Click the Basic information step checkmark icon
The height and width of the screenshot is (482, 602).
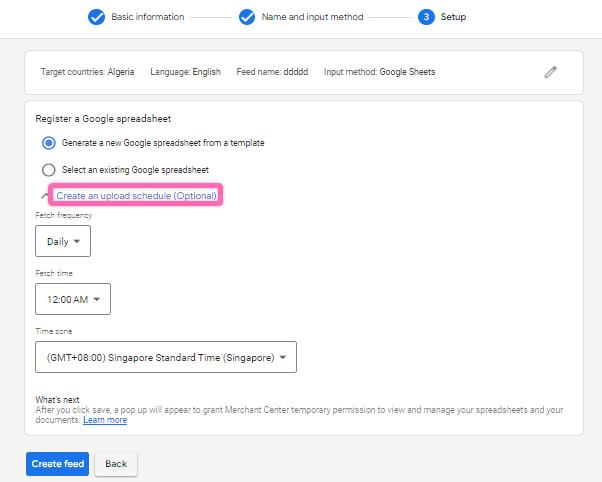tap(97, 17)
